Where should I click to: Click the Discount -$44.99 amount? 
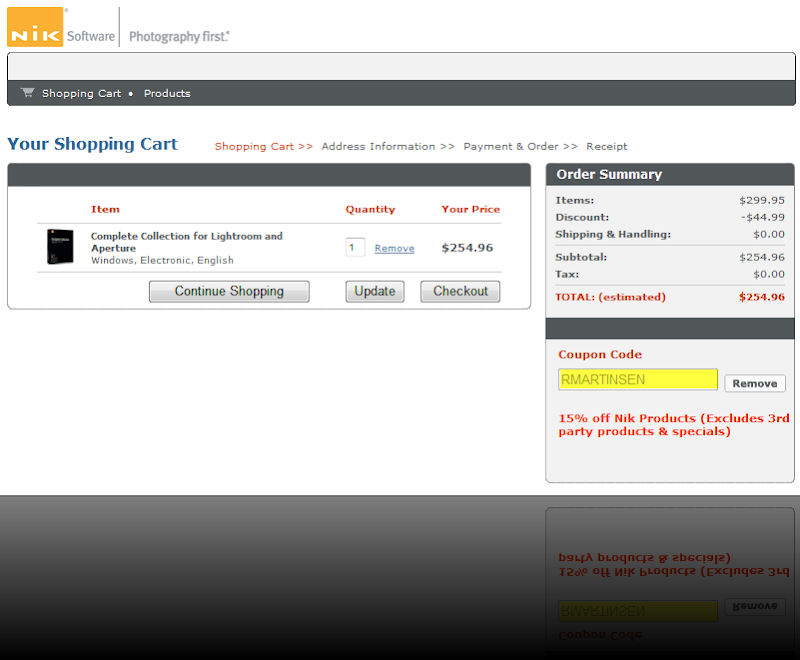[x=763, y=217]
